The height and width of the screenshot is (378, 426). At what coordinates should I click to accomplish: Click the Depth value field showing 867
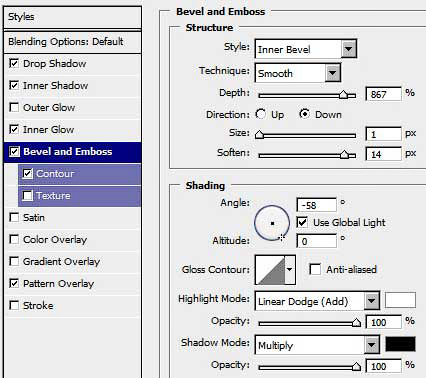383,94
